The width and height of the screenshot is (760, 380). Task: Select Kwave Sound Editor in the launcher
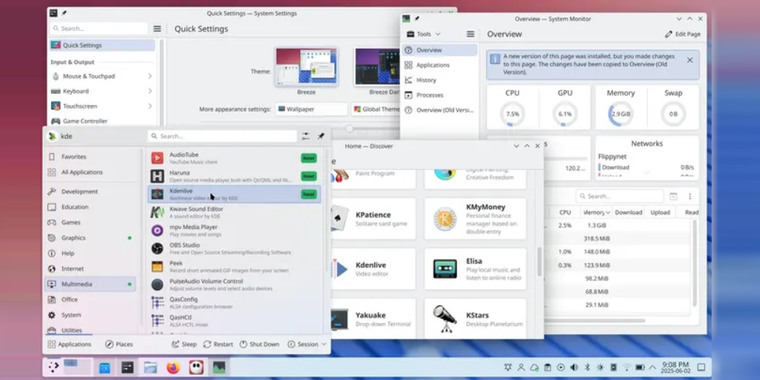point(234,212)
